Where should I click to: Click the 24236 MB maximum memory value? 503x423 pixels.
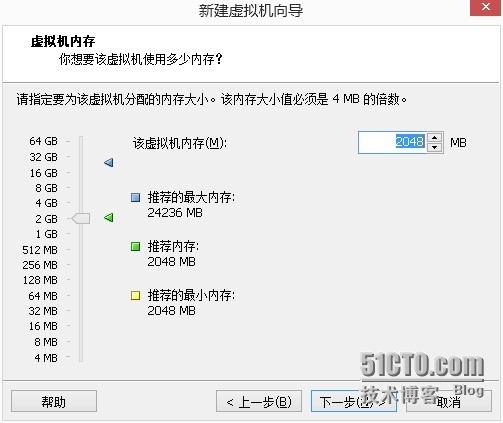tap(175, 212)
